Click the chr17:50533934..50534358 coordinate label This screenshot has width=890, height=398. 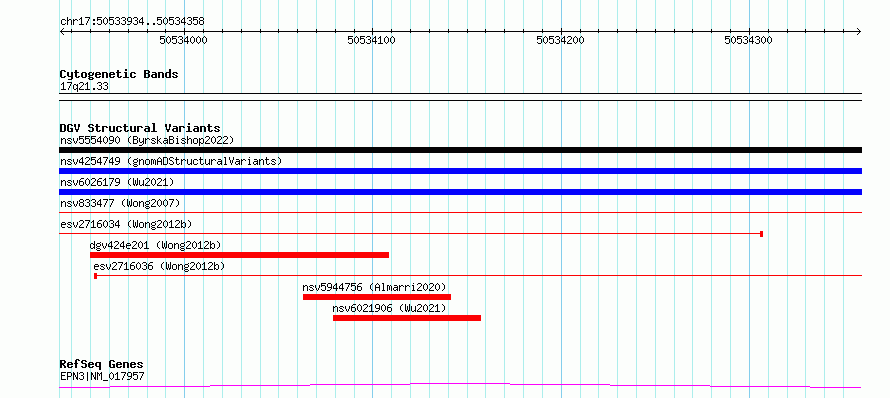(132, 22)
